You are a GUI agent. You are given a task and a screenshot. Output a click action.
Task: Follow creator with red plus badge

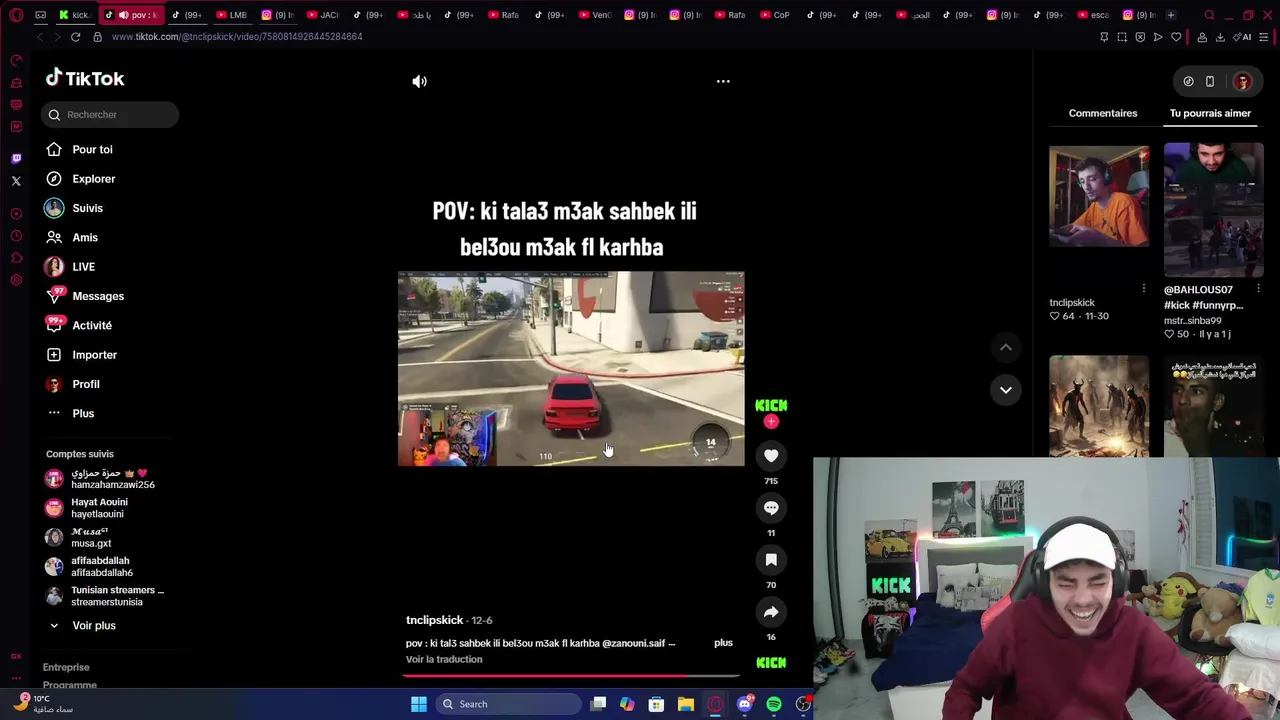[771, 422]
